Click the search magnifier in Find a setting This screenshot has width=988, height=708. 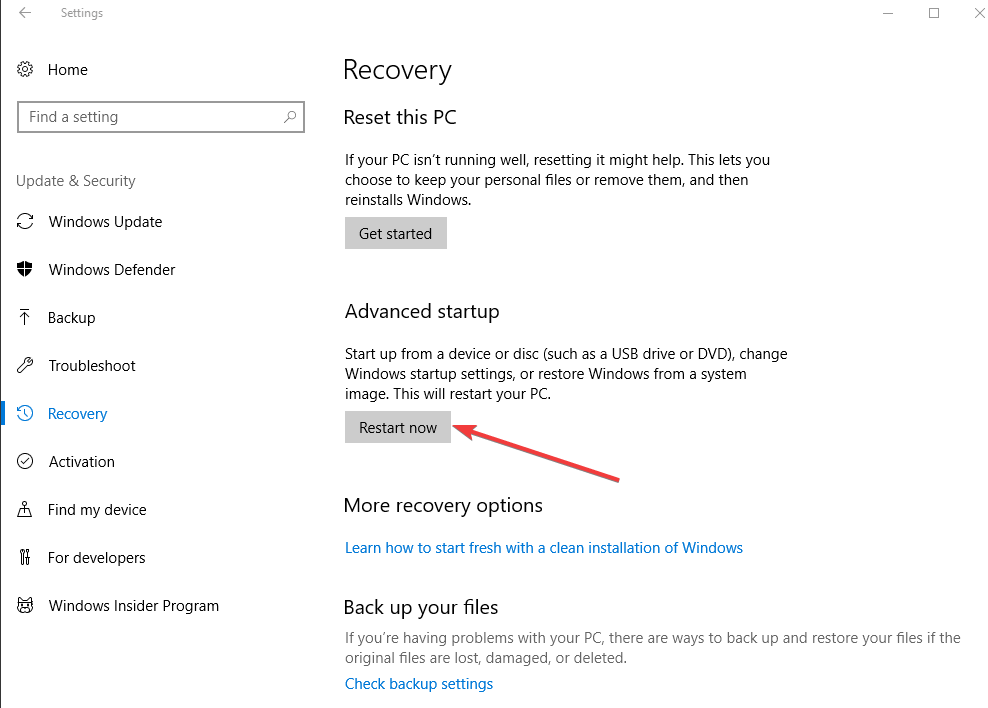click(290, 117)
